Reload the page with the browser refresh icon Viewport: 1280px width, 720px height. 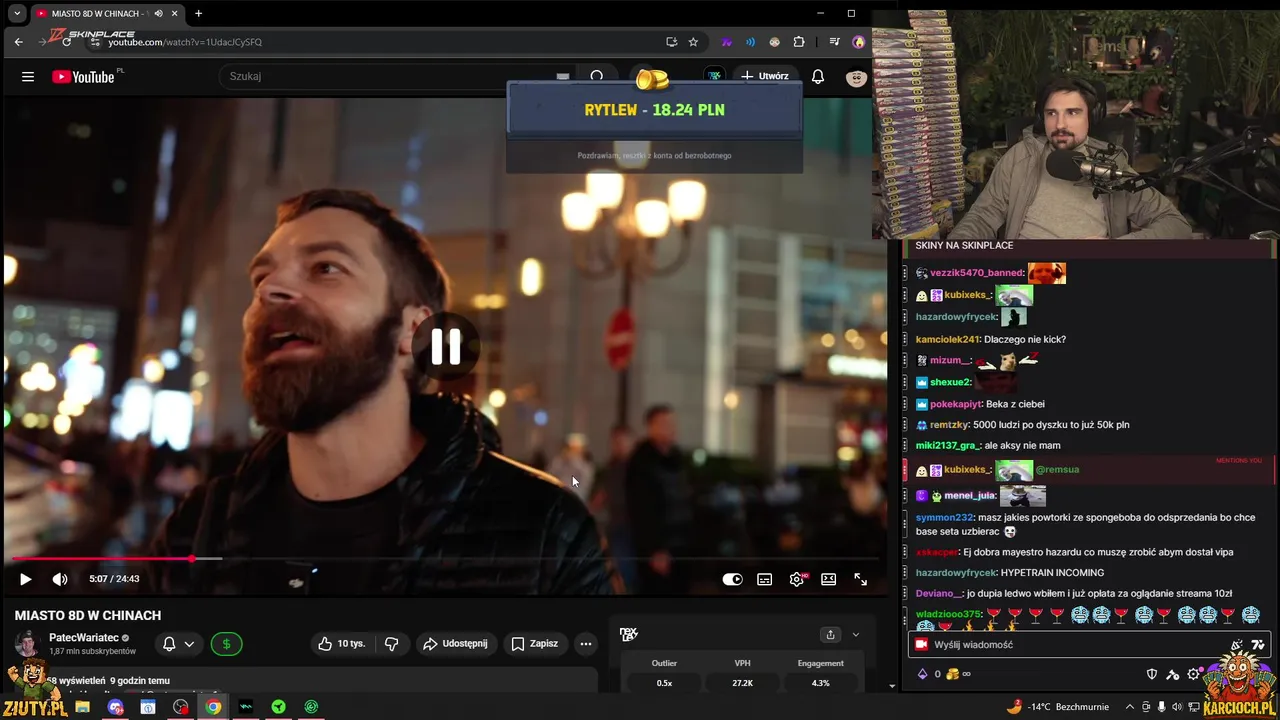tap(66, 42)
